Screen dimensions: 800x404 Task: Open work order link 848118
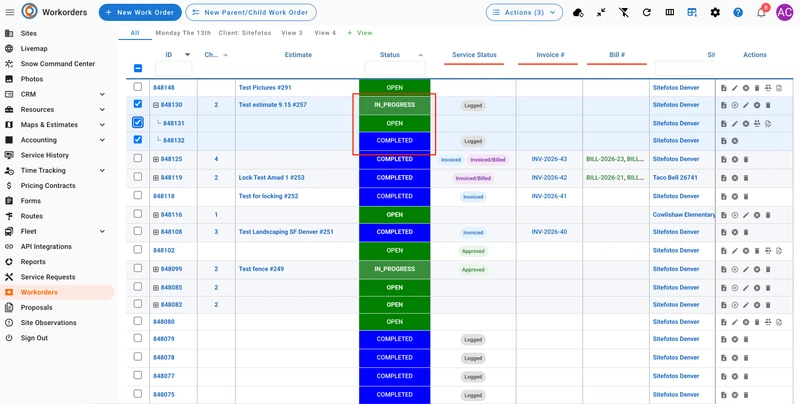[164, 196]
